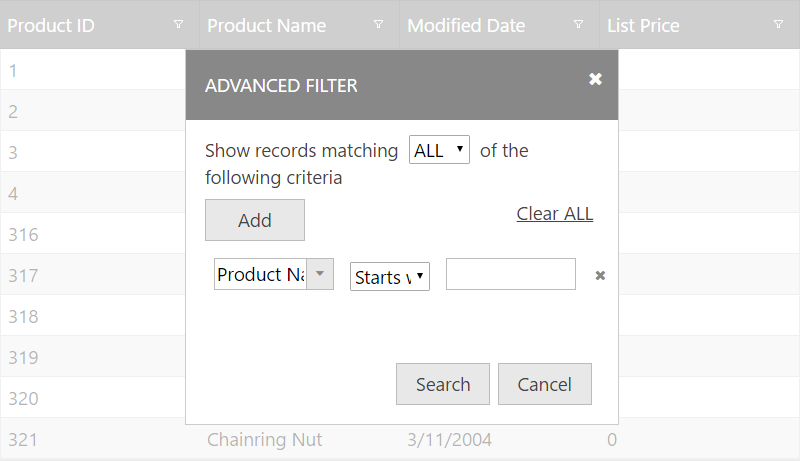Open the Product ID column filter icon
The image size is (800, 461).
coord(178,25)
